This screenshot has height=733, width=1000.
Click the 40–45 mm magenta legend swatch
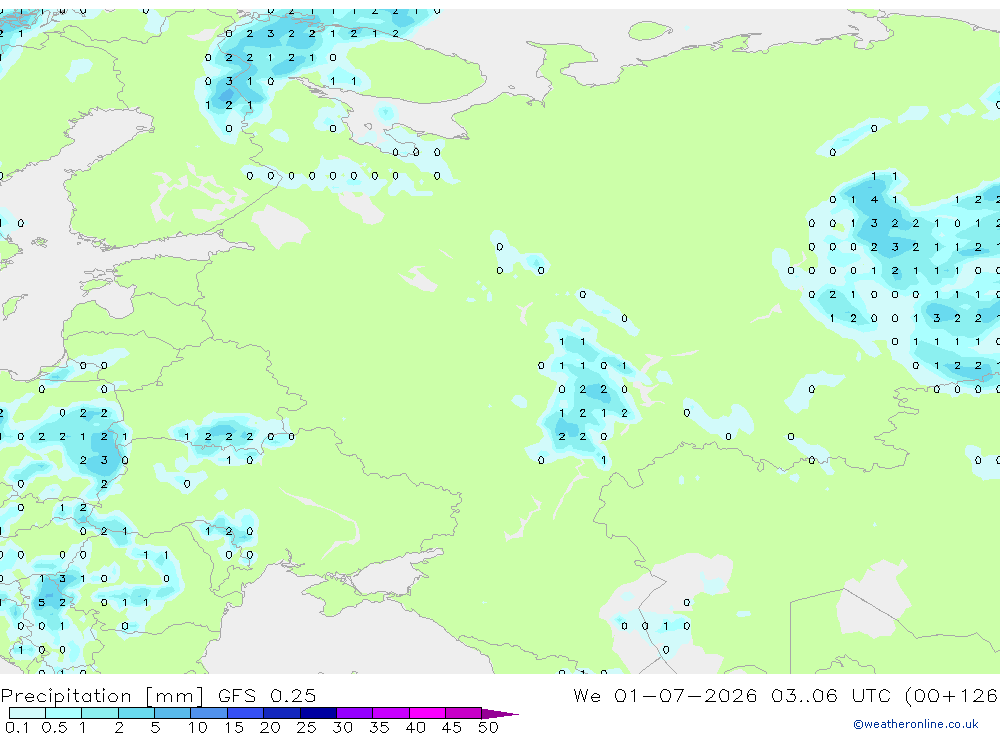click(427, 713)
